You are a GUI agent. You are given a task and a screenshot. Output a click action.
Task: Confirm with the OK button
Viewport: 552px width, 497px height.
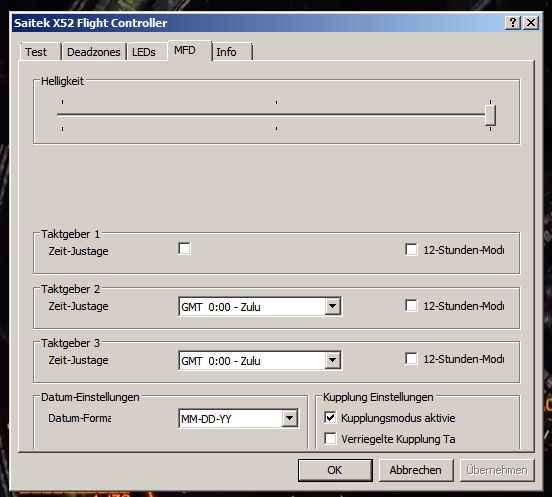335,470
